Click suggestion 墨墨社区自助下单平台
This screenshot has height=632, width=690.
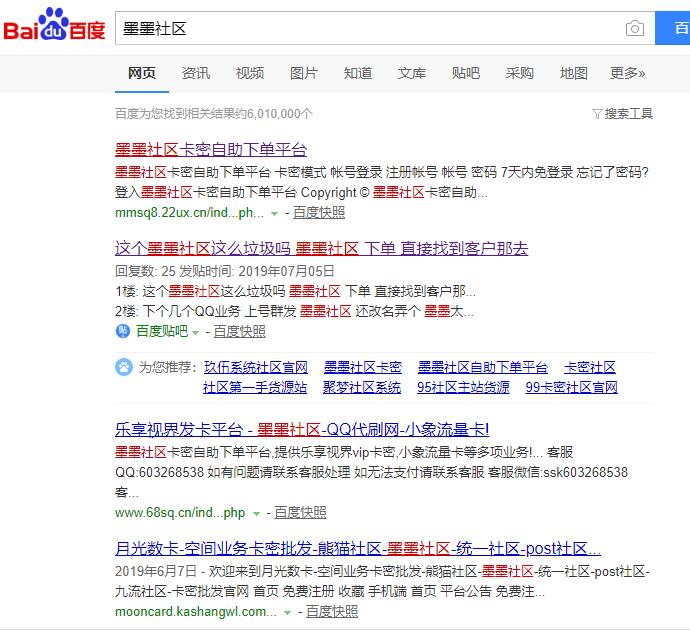point(483,367)
